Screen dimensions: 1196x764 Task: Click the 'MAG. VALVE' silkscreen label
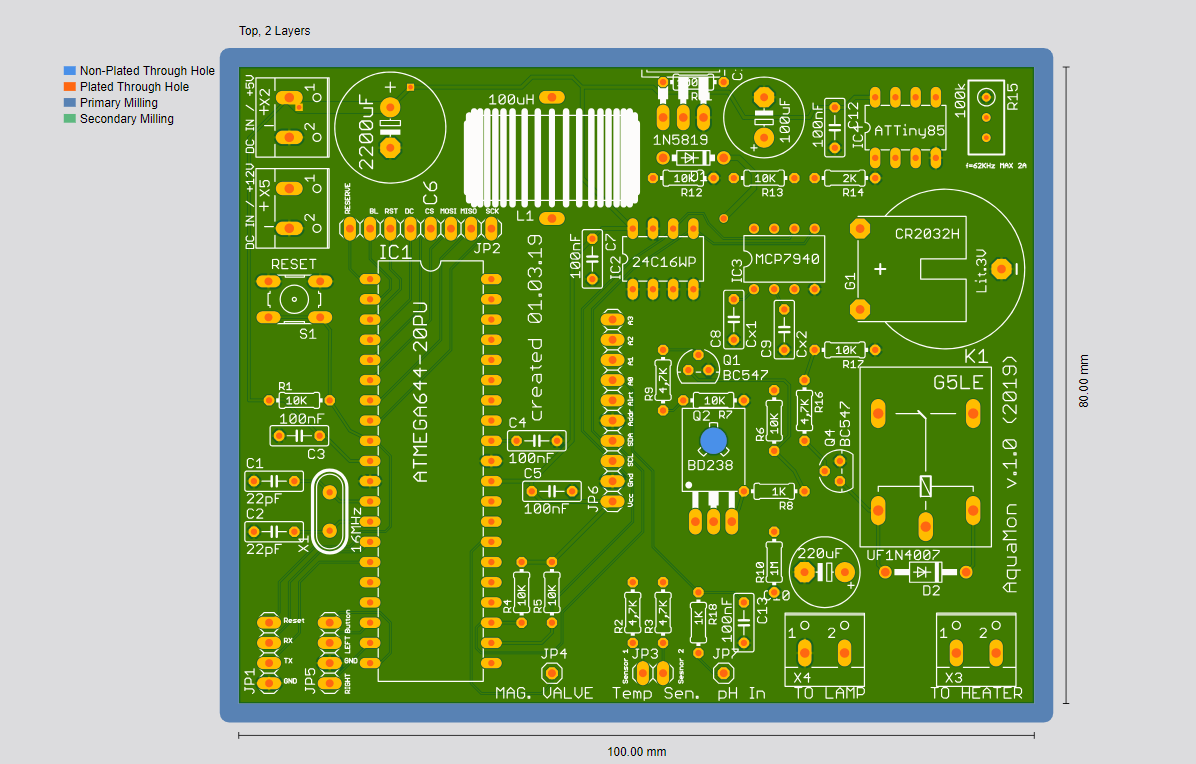point(544,693)
